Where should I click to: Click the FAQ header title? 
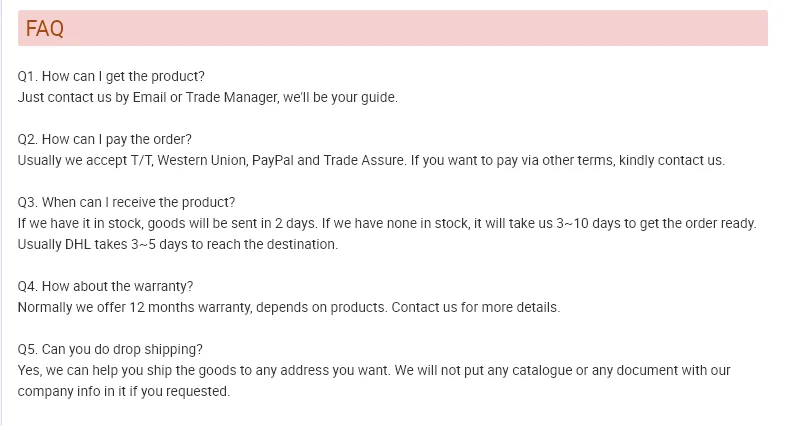[45, 30]
